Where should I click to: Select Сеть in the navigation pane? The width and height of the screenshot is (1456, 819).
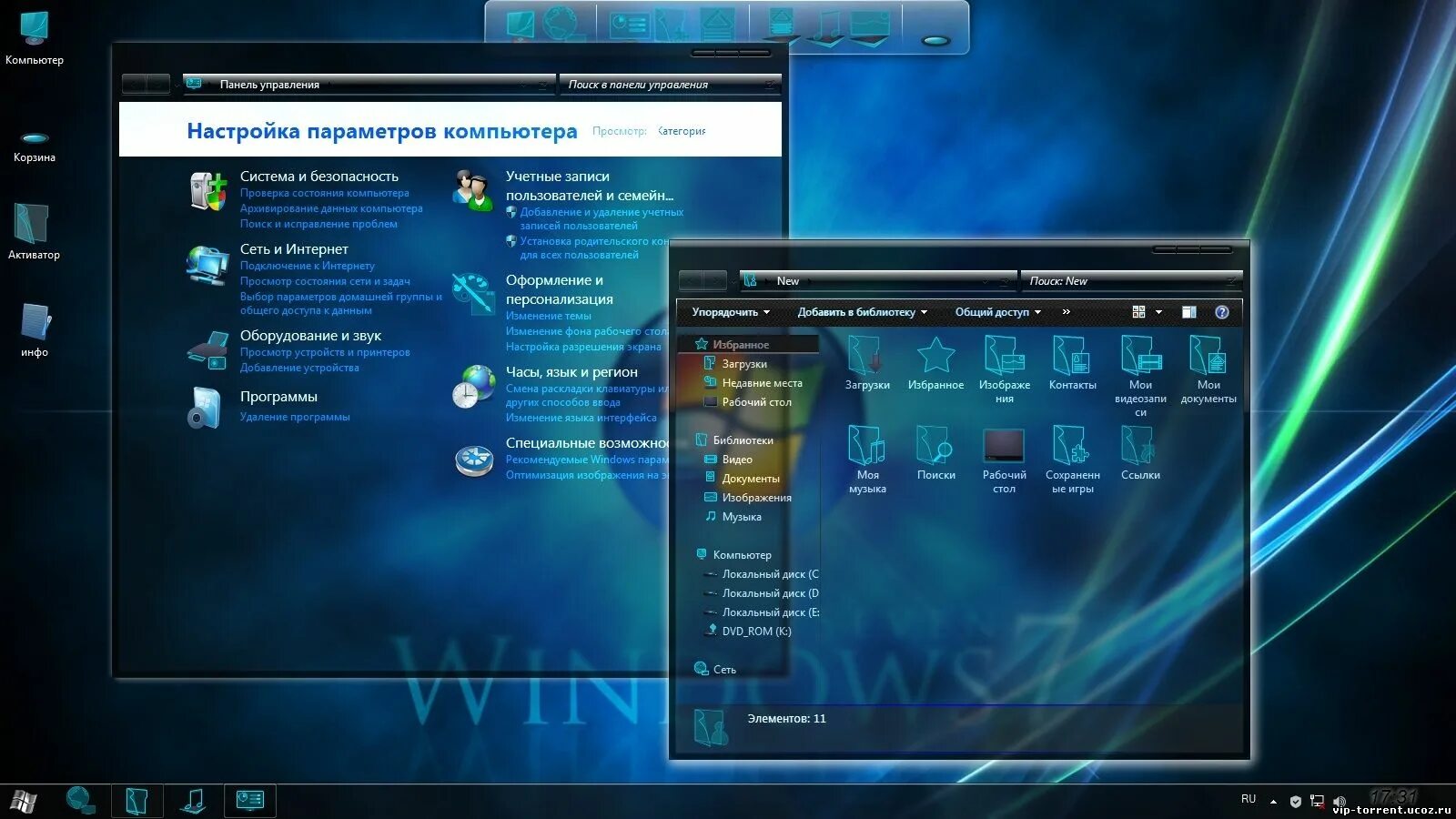pos(724,670)
